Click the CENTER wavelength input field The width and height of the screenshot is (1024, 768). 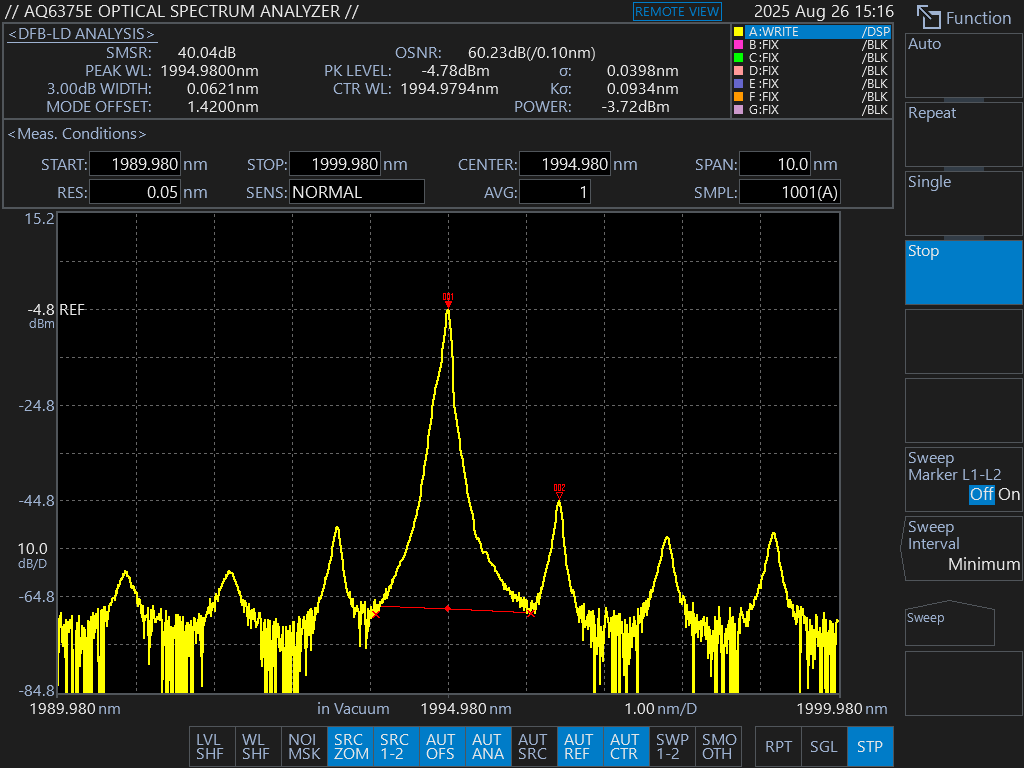[566, 165]
